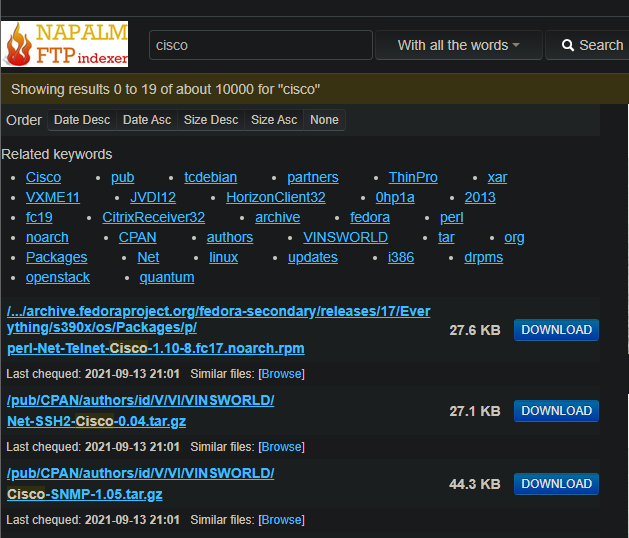Open the CitrixReceiver32 keyword link

tap(153, 217)
